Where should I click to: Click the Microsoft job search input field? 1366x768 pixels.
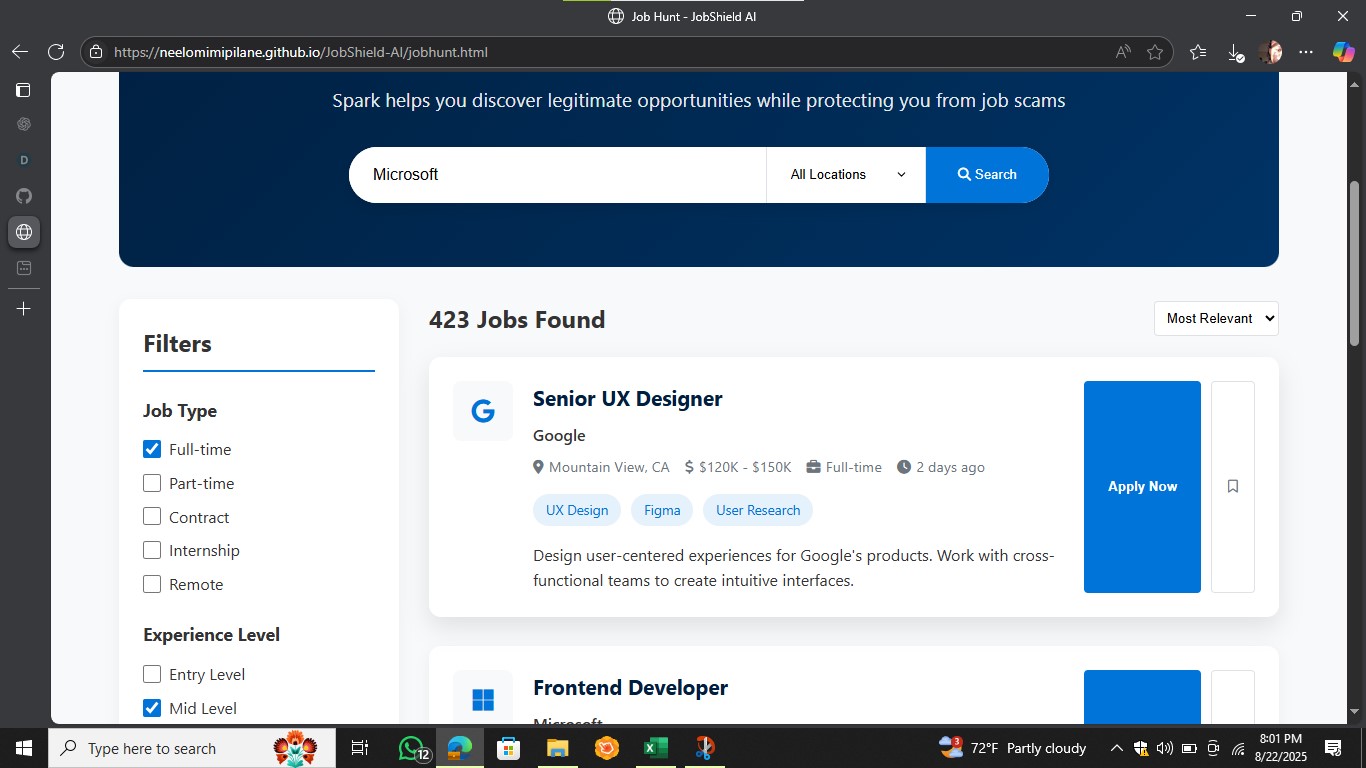[557, 175]
